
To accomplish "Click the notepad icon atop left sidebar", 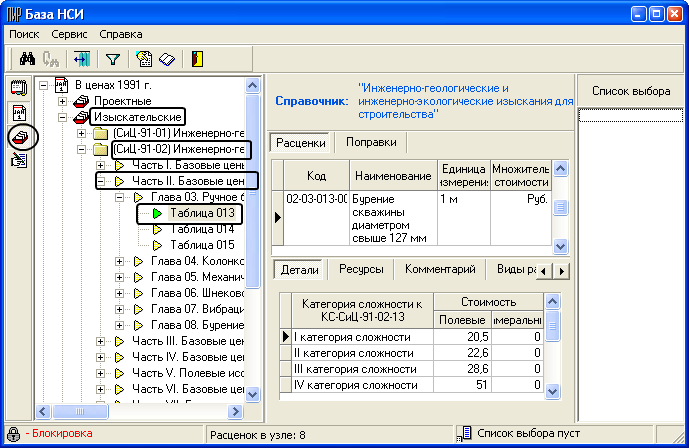I will pyautogui.click(x=18, y=88).
